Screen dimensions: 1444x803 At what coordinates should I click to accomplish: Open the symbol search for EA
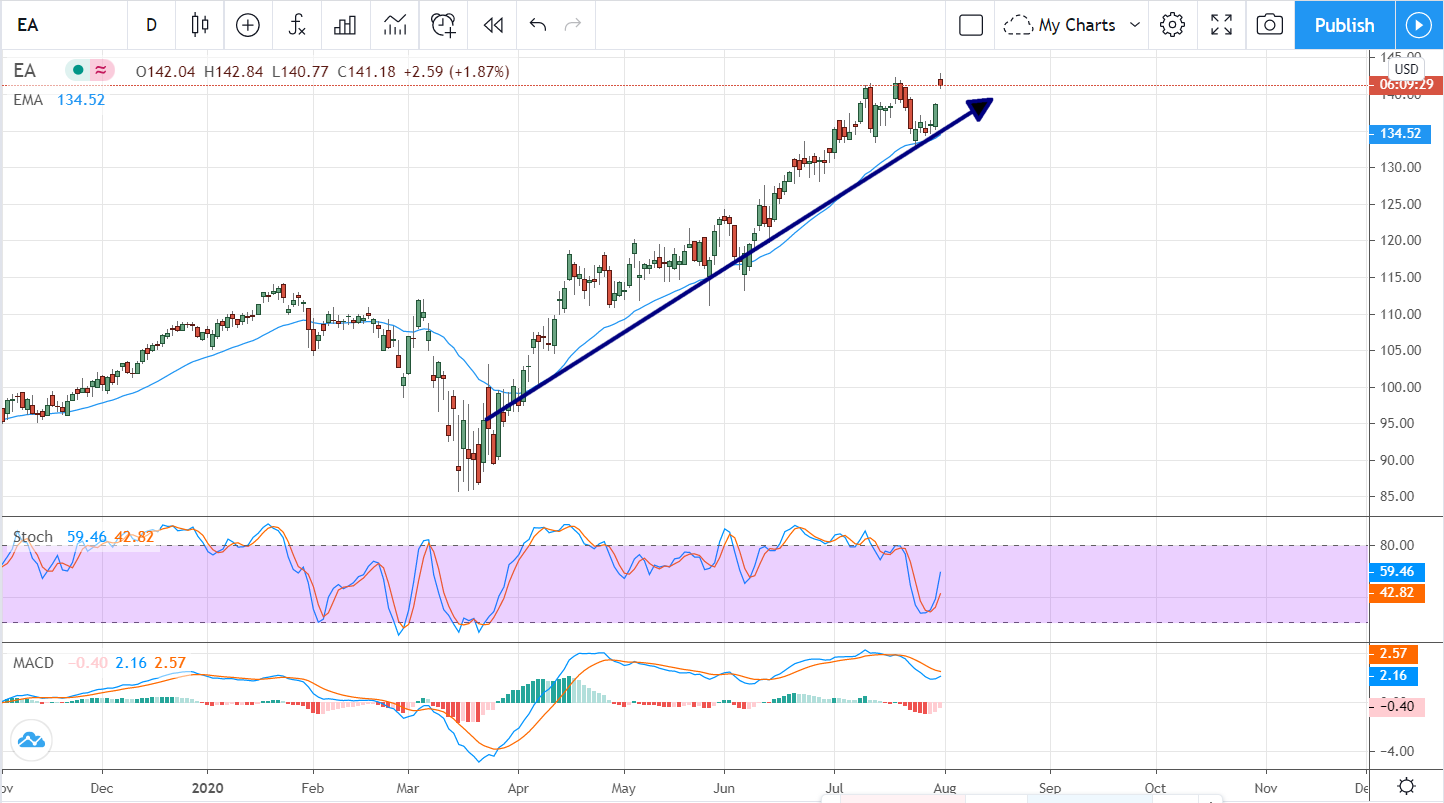[27, 24]
